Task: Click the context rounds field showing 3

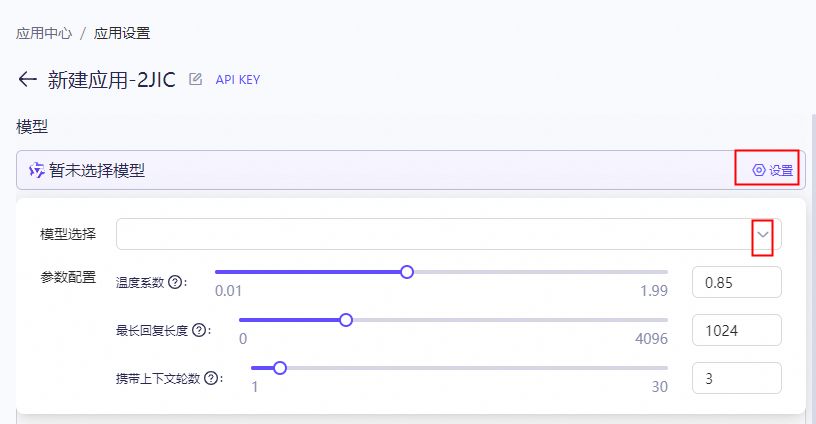Action: pos(736,378)
